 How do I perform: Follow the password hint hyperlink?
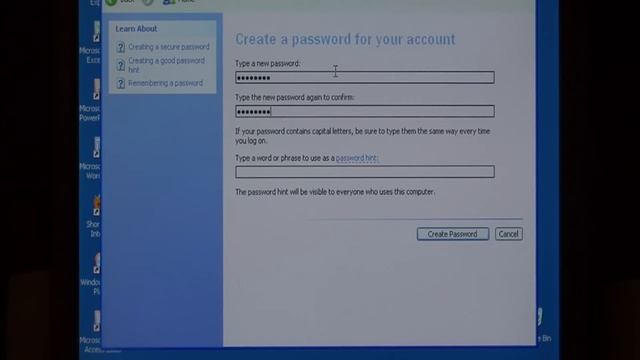(356, 158)
